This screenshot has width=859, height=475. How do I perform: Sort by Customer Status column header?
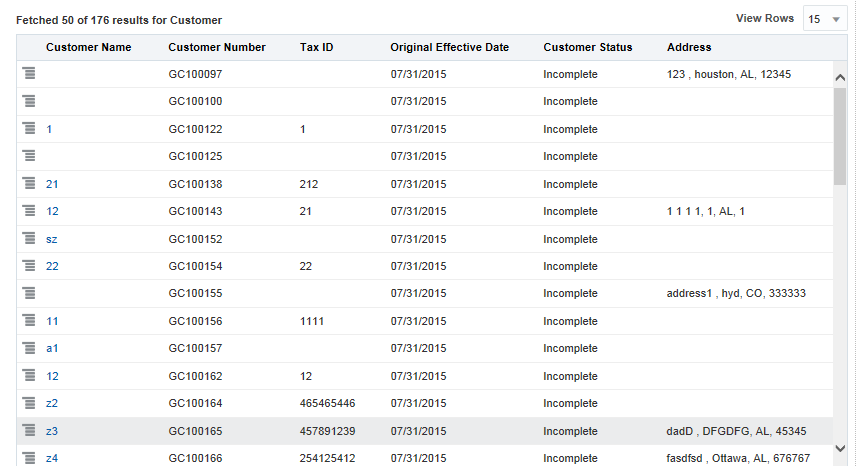588,47
